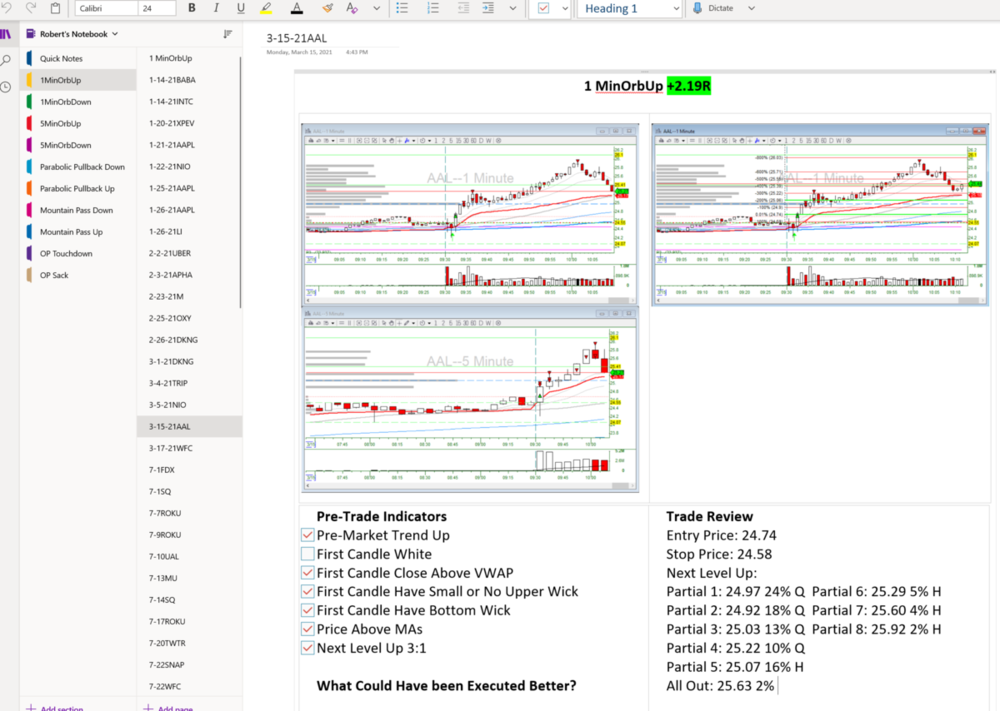
Task: Toggle the Next Level Up 3:1 checkbox
Action: 308,648
